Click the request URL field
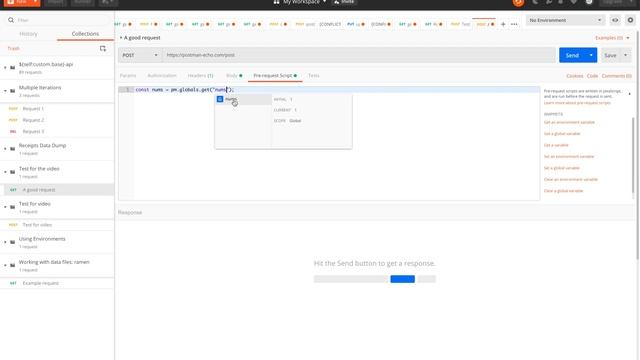The height and width of the screenshot is (360, 640). (x=358, y=55)
